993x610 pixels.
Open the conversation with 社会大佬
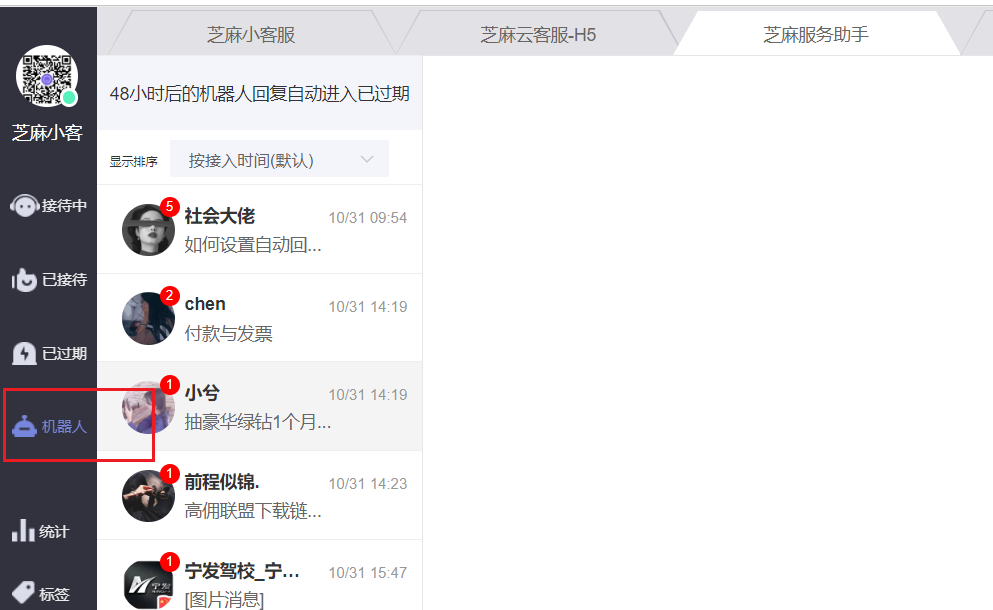tap(260, 229)
